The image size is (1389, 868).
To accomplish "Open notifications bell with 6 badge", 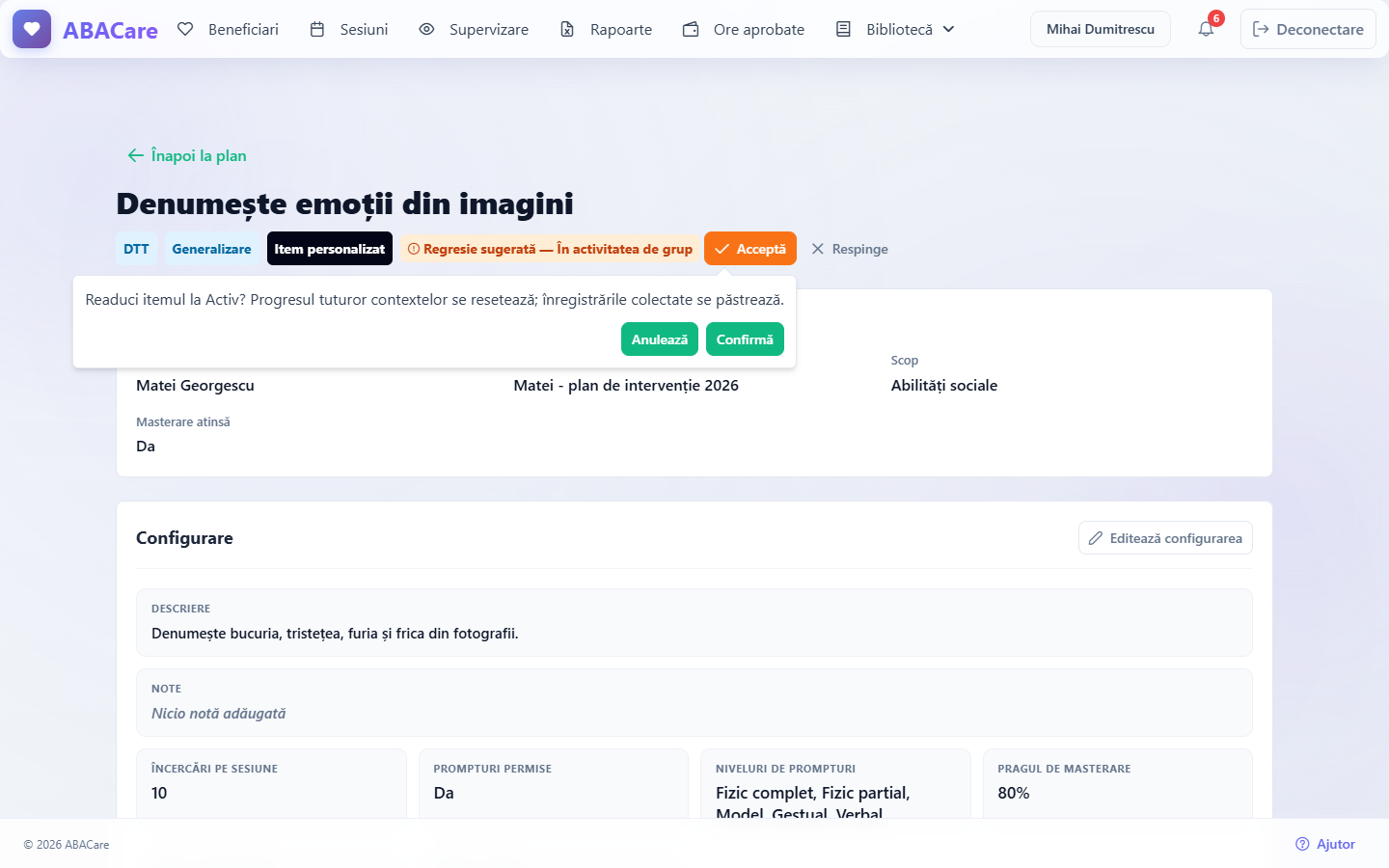I will [1207, 29].
